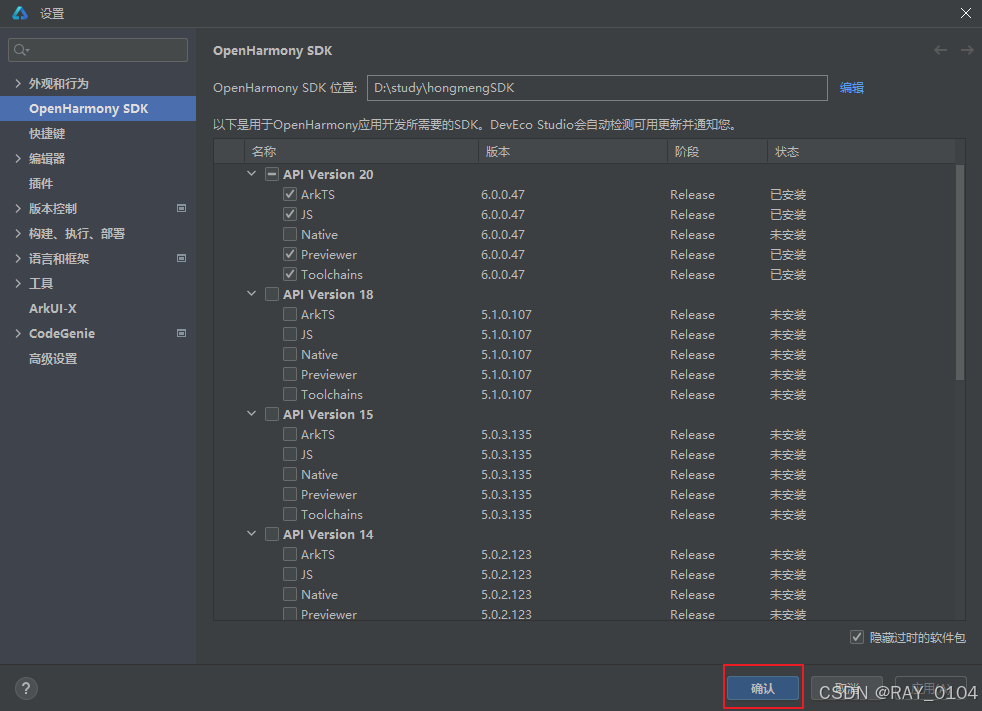Select the Native 5.0.2.123 row name
The height and width of the screenshot is (711, 982).
click(319, 594)
